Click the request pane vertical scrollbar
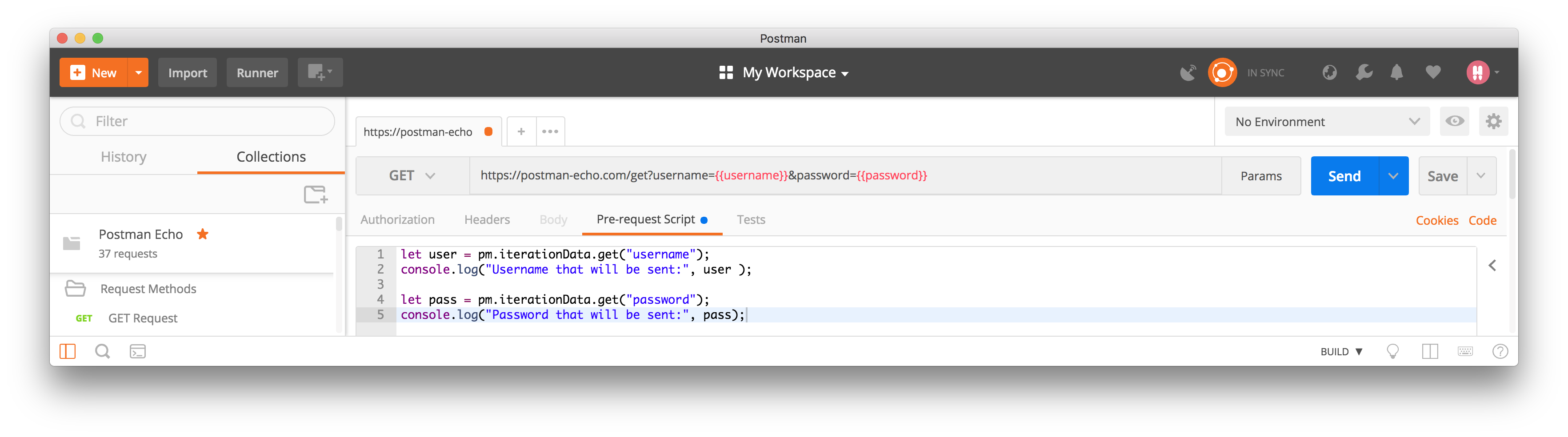 tap(1512, 175)
